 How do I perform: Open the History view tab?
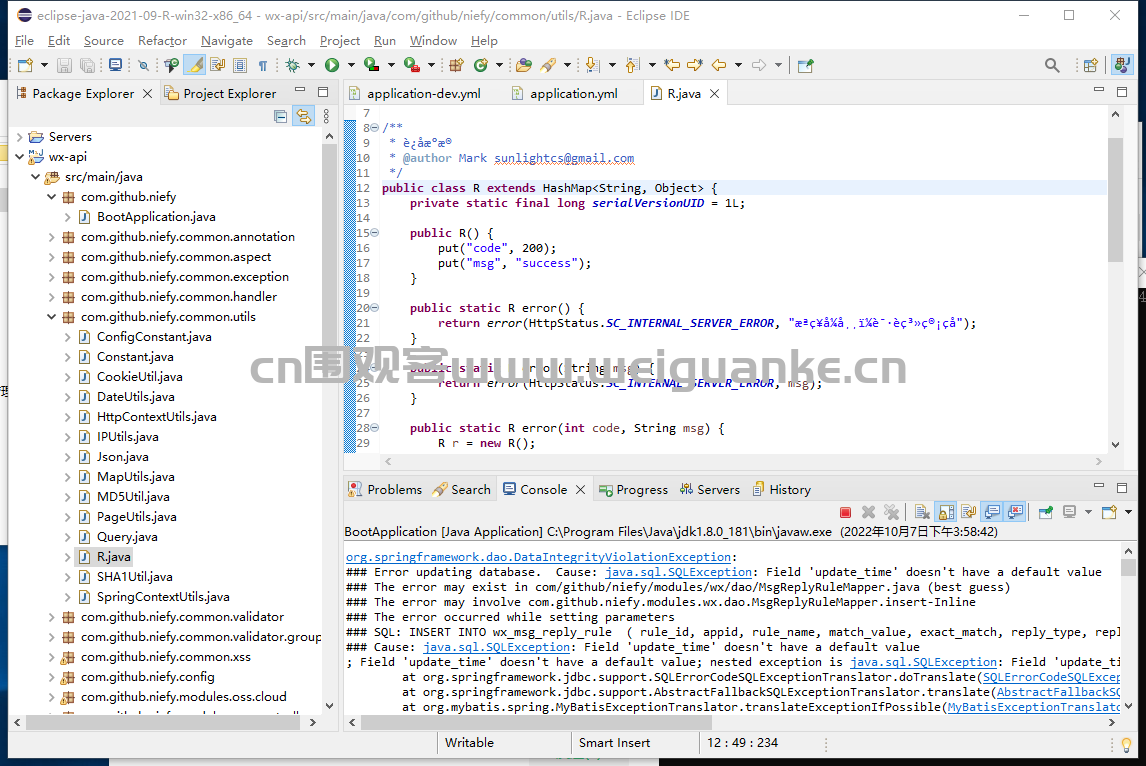(x=781, y=490)
